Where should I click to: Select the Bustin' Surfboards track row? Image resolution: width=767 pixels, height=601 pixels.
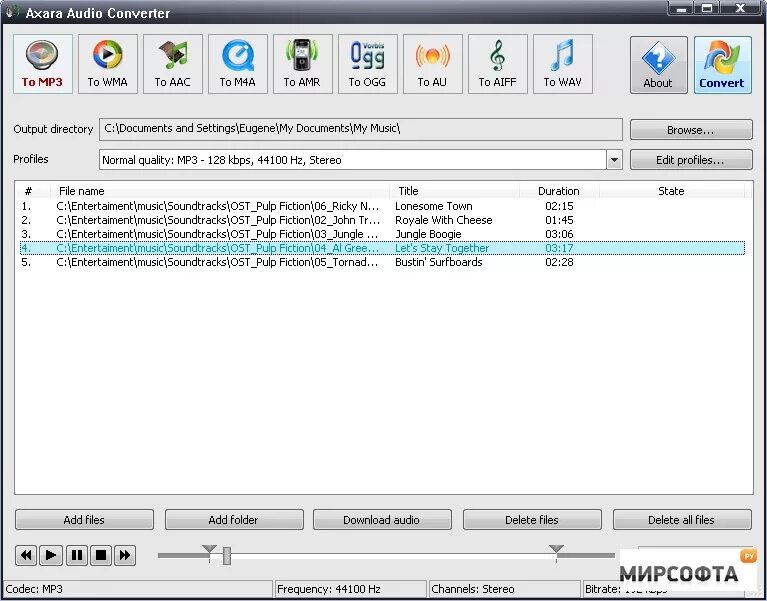point(382,262)
